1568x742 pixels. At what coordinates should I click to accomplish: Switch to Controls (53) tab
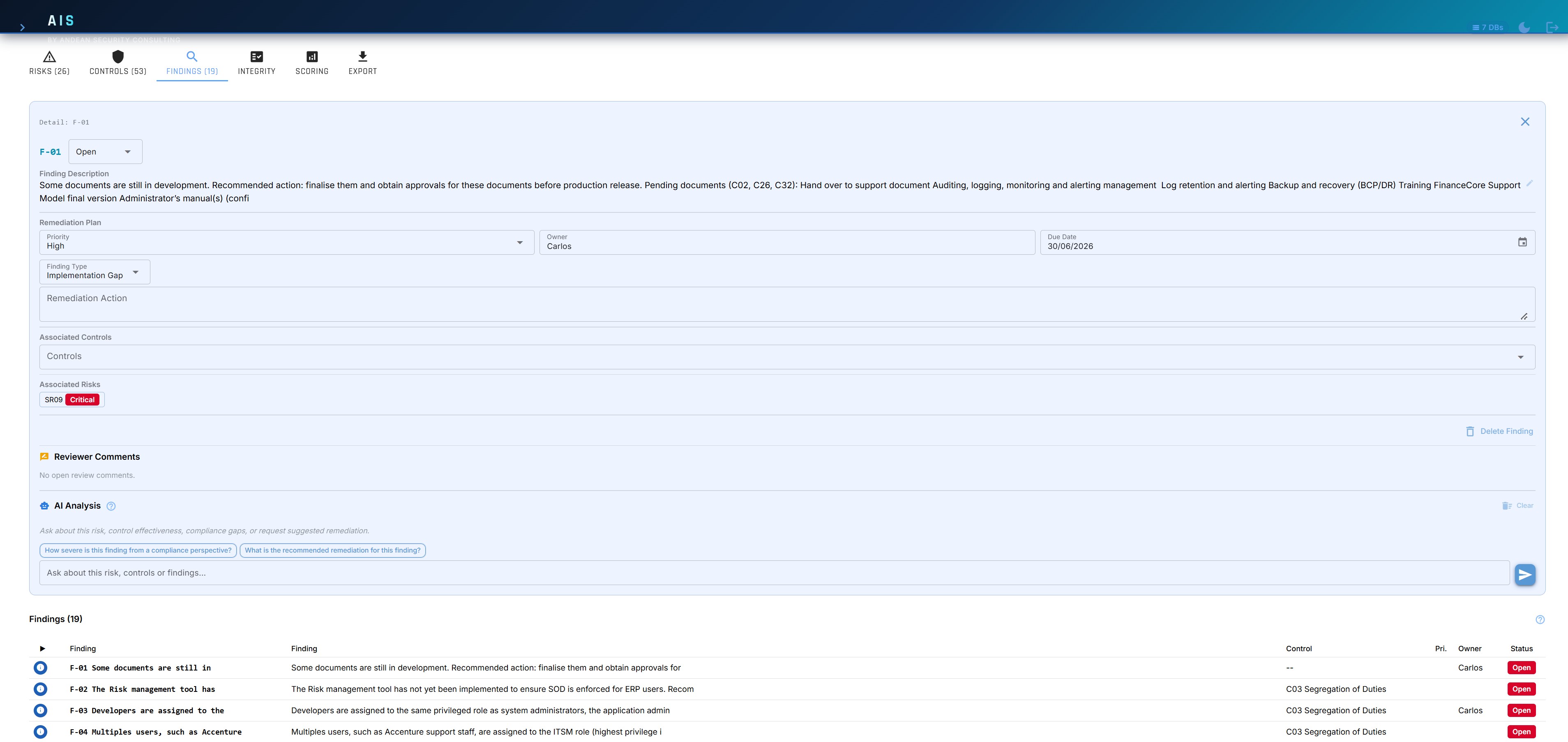point(118,63)
